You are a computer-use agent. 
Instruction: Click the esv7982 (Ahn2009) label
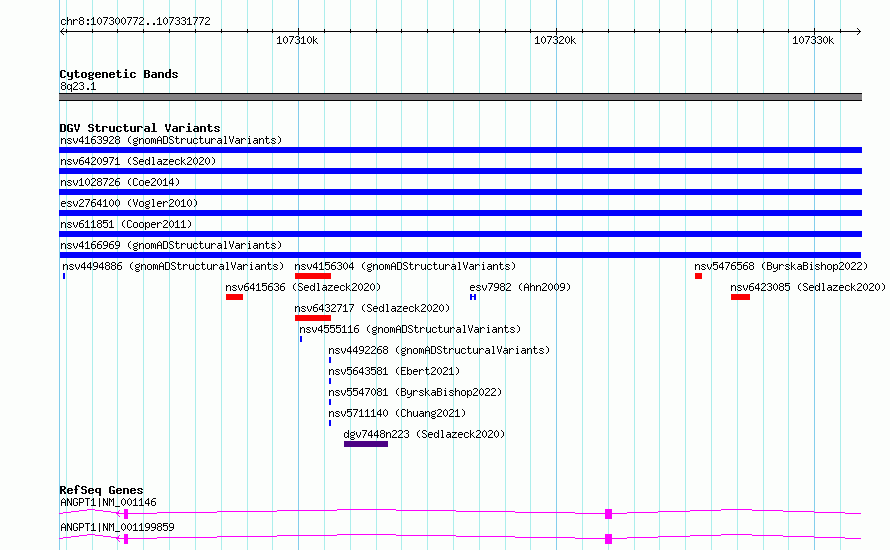pos(520,287)
